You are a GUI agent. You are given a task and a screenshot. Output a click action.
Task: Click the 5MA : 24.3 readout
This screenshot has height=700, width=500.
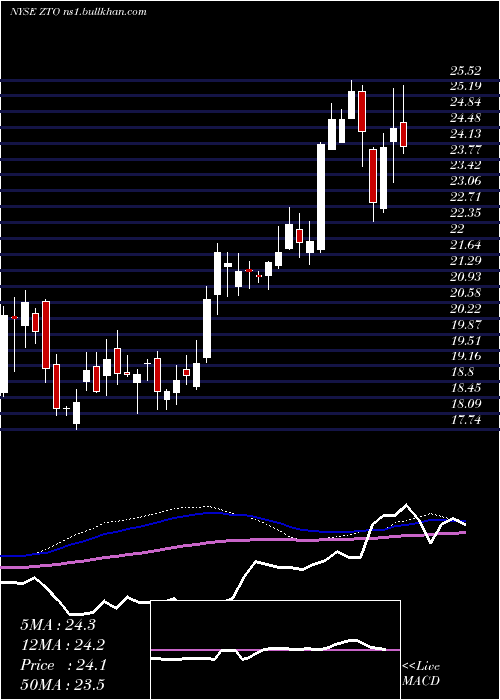click(58, 625)
